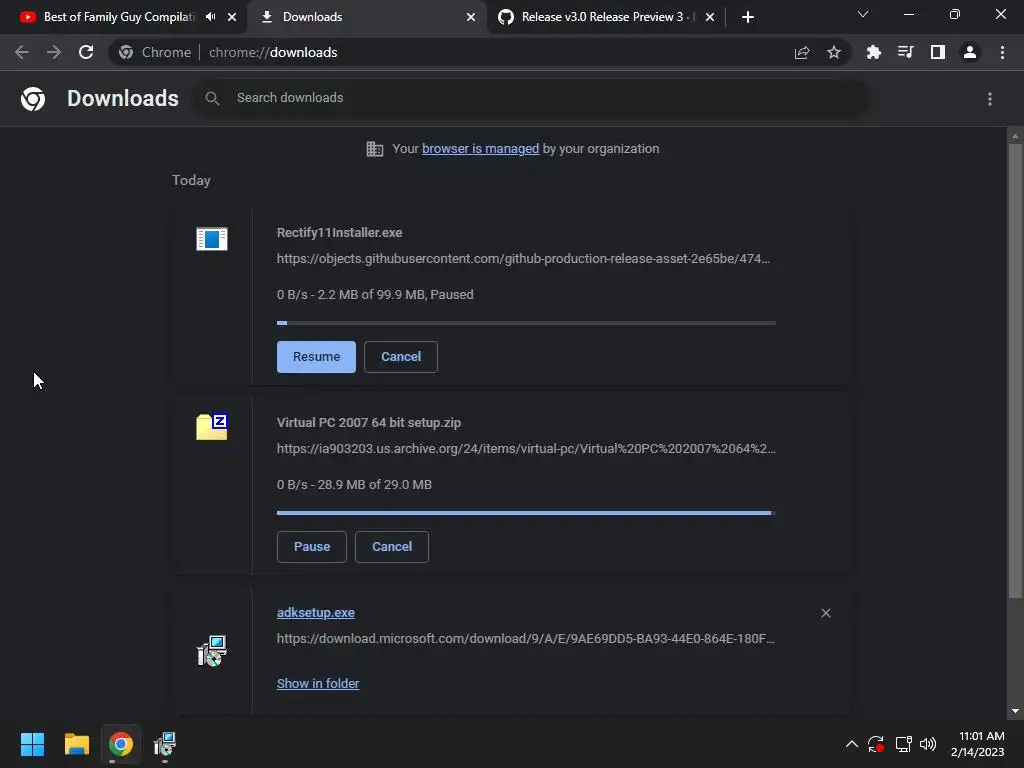Click the address bar URL chrome://downloads
The height and width of the screenshot is (768, 1024).
pos(273,52)
